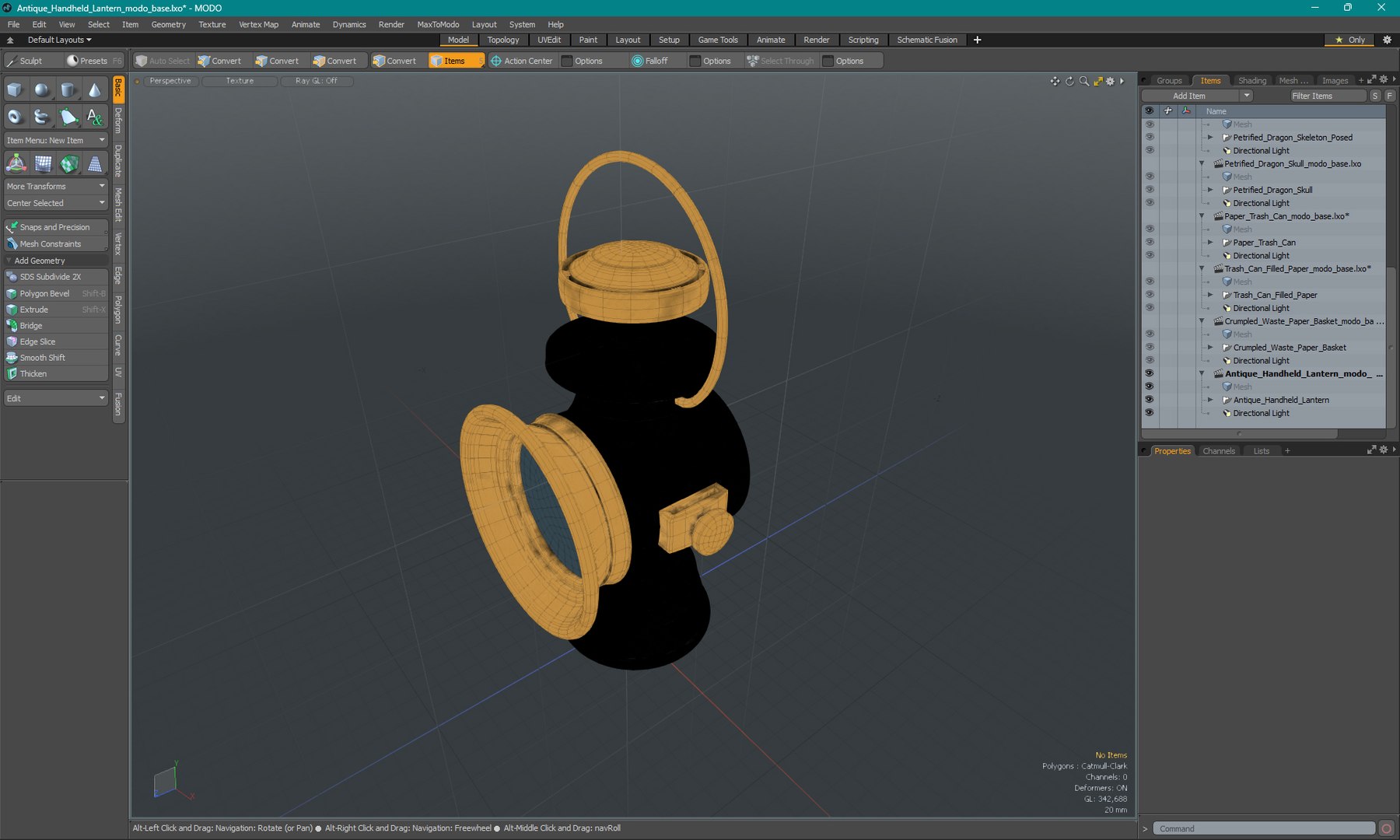This screenshot has width=1400, height=840.
Task: Expand the Trash_Can_Filled_Paper tree item
Action: pyautogui.click(x=1210, y=295)
